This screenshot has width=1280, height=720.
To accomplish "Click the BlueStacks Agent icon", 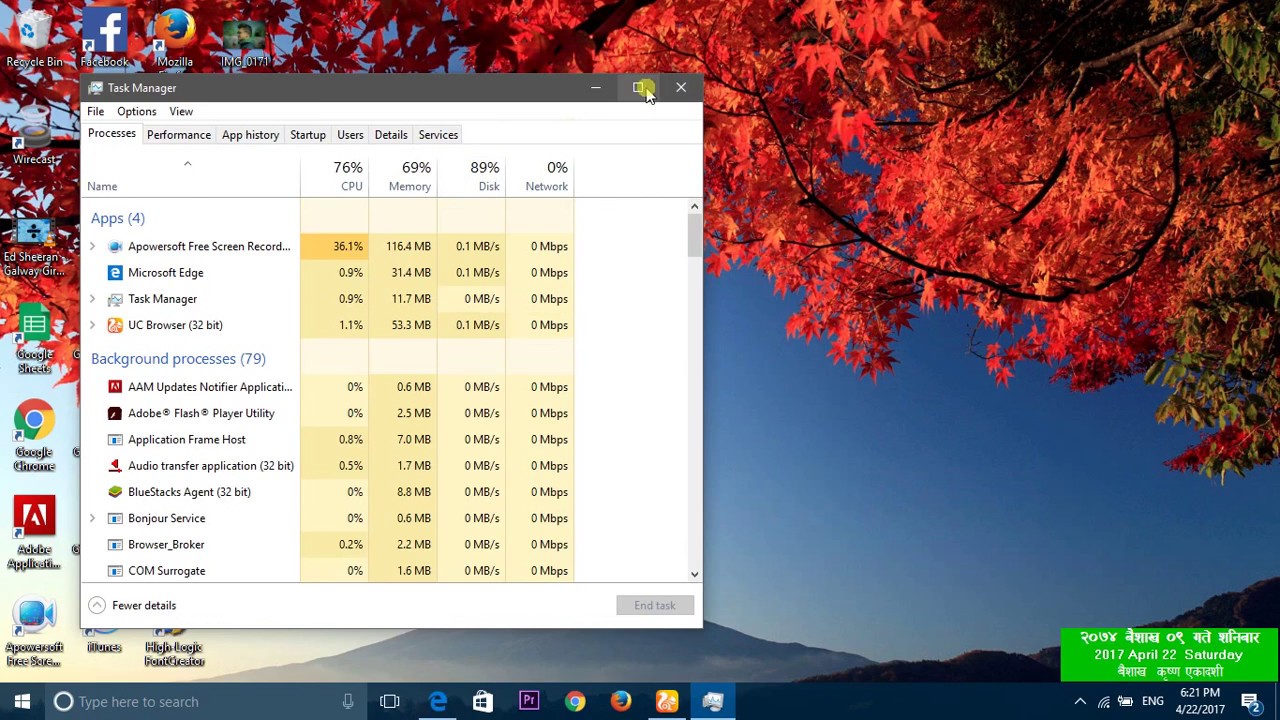I will (x=115, y=492).
